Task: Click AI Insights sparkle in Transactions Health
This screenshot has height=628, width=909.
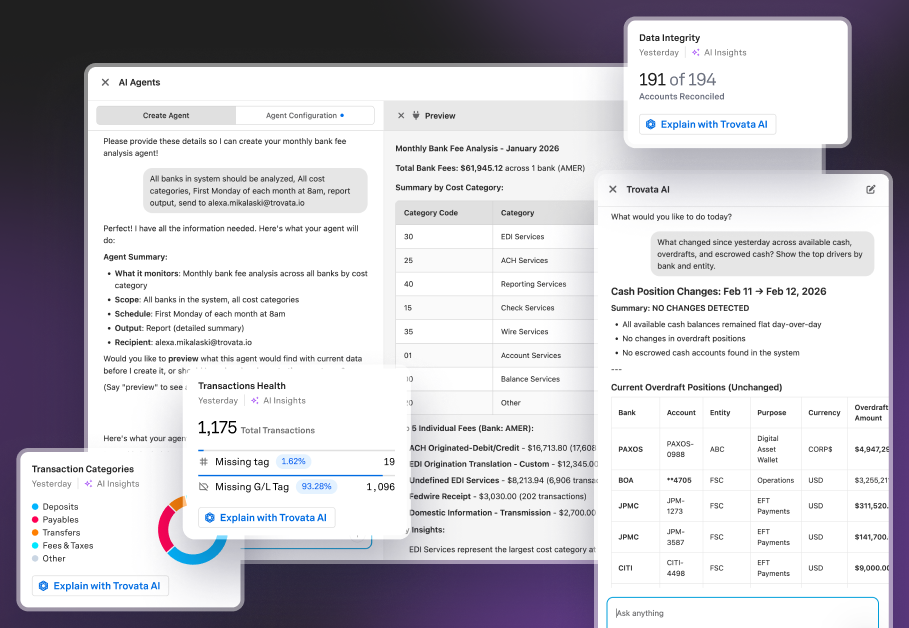Action: [254, 401]
